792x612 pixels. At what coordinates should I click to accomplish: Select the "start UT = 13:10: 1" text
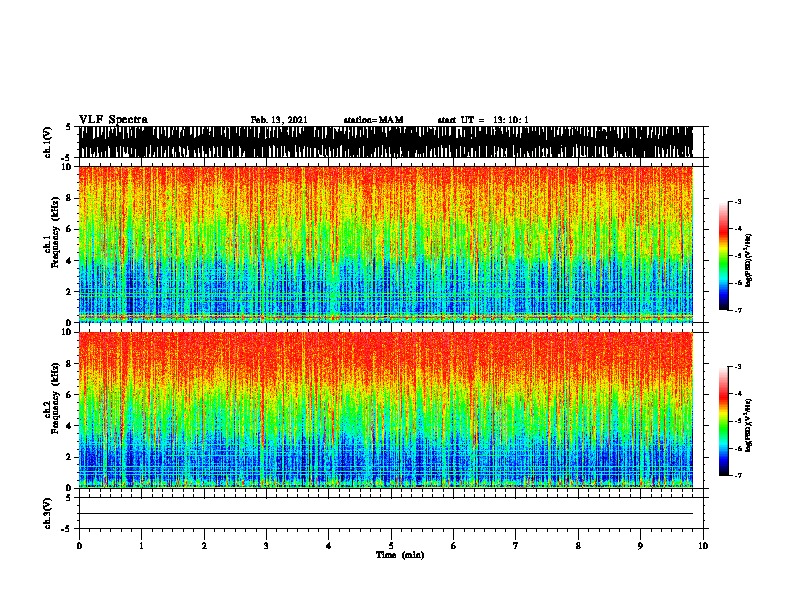483,120
